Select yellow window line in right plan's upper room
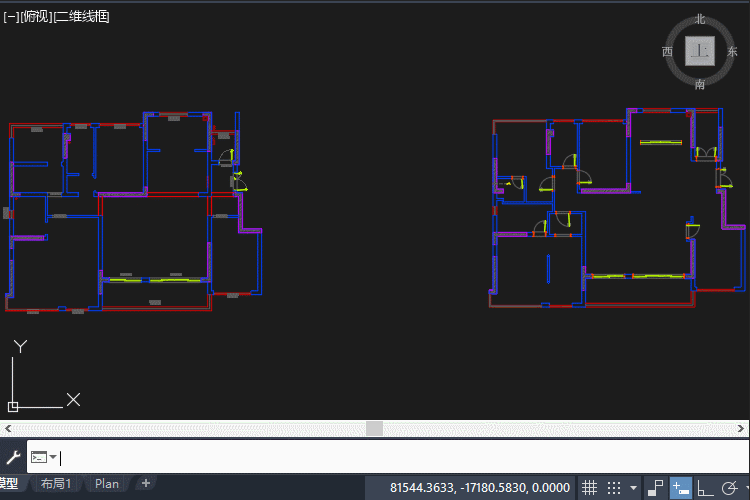 661,142
